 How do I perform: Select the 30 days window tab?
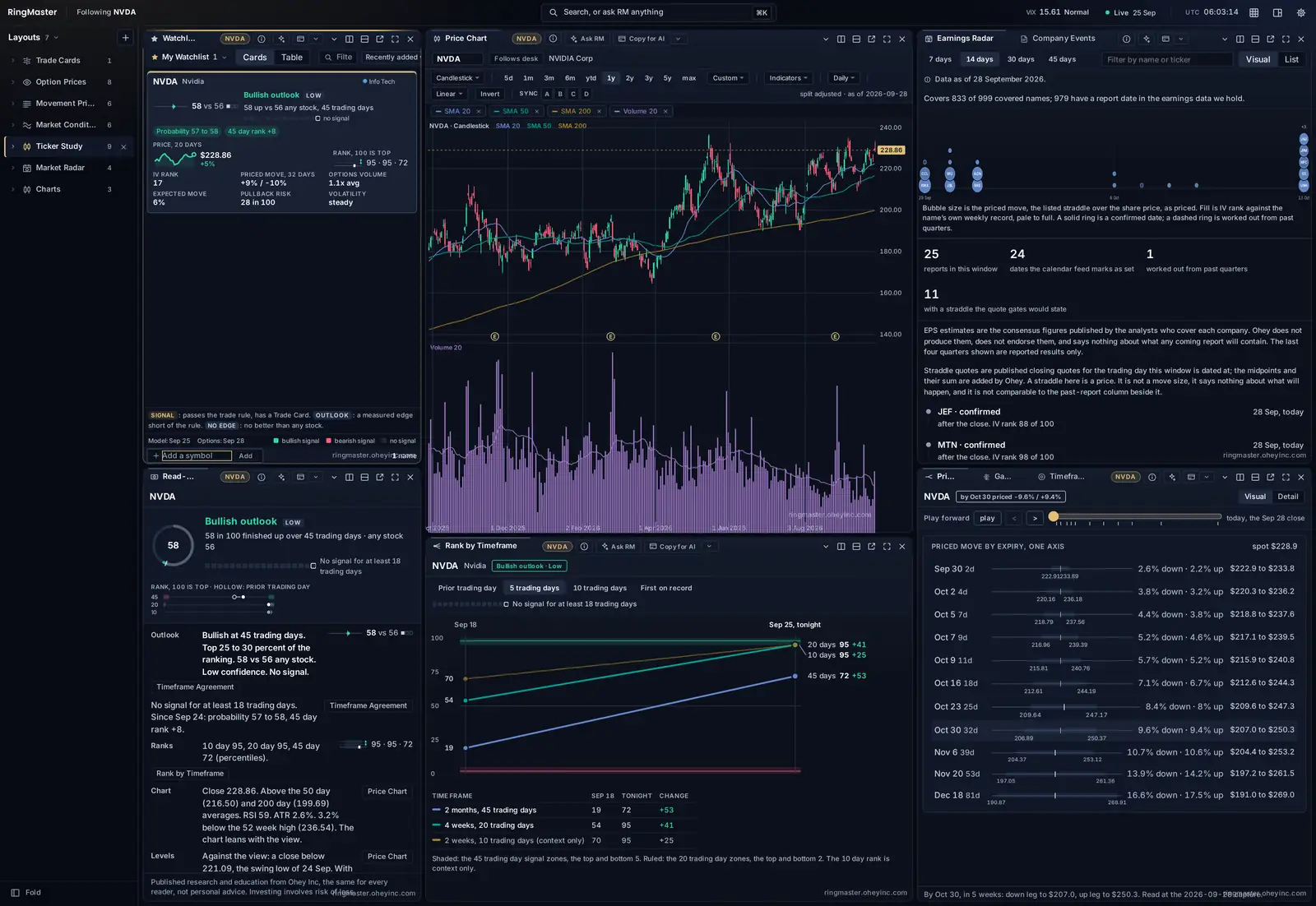click(x=1021, y=59)
